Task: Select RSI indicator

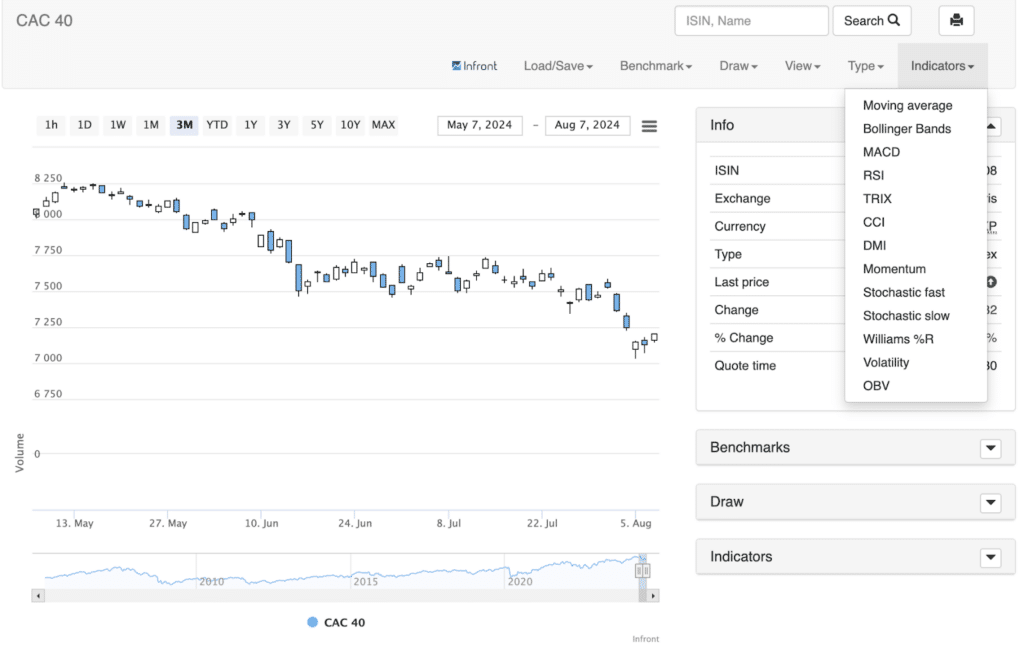Action: (x=873, y=175)
